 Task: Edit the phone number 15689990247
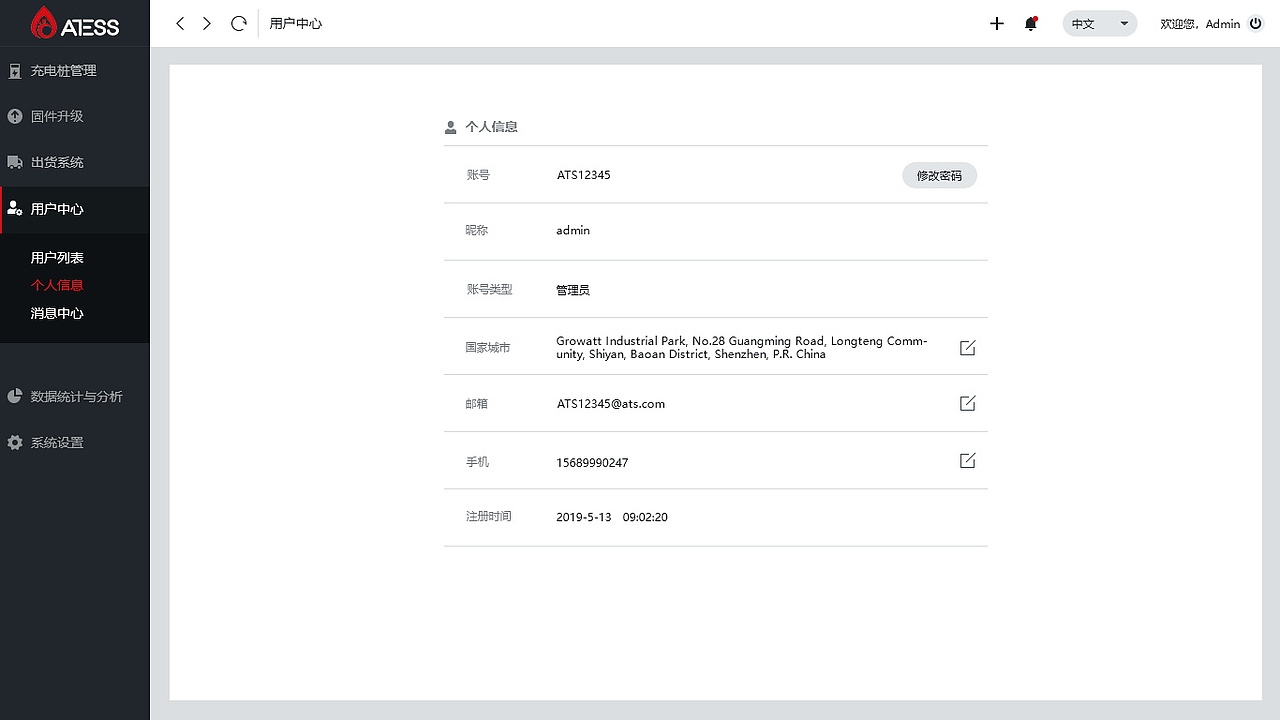967,461
